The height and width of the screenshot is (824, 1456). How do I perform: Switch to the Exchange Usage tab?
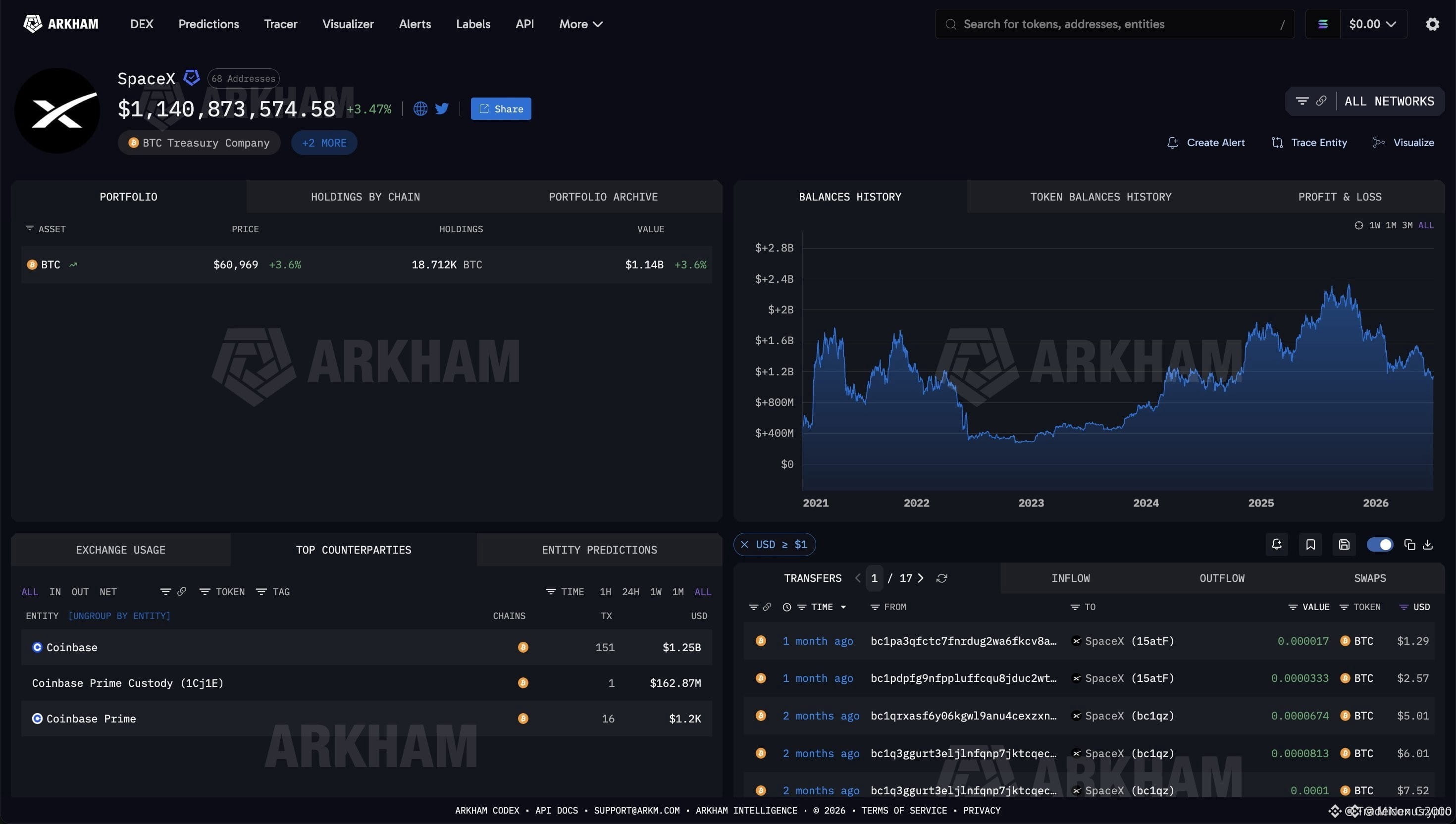pos(120,550)
